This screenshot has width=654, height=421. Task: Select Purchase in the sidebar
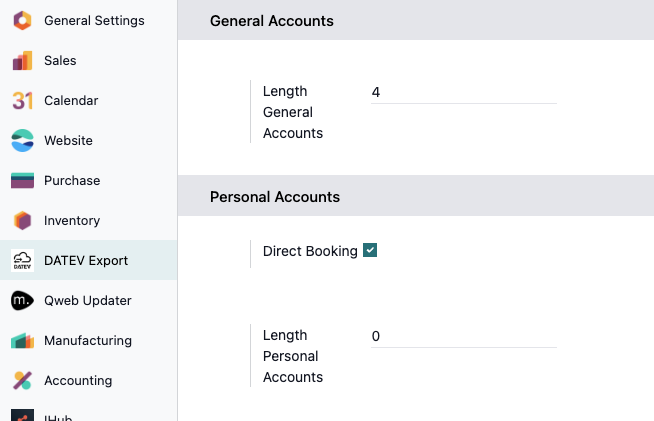click(89, 181)
